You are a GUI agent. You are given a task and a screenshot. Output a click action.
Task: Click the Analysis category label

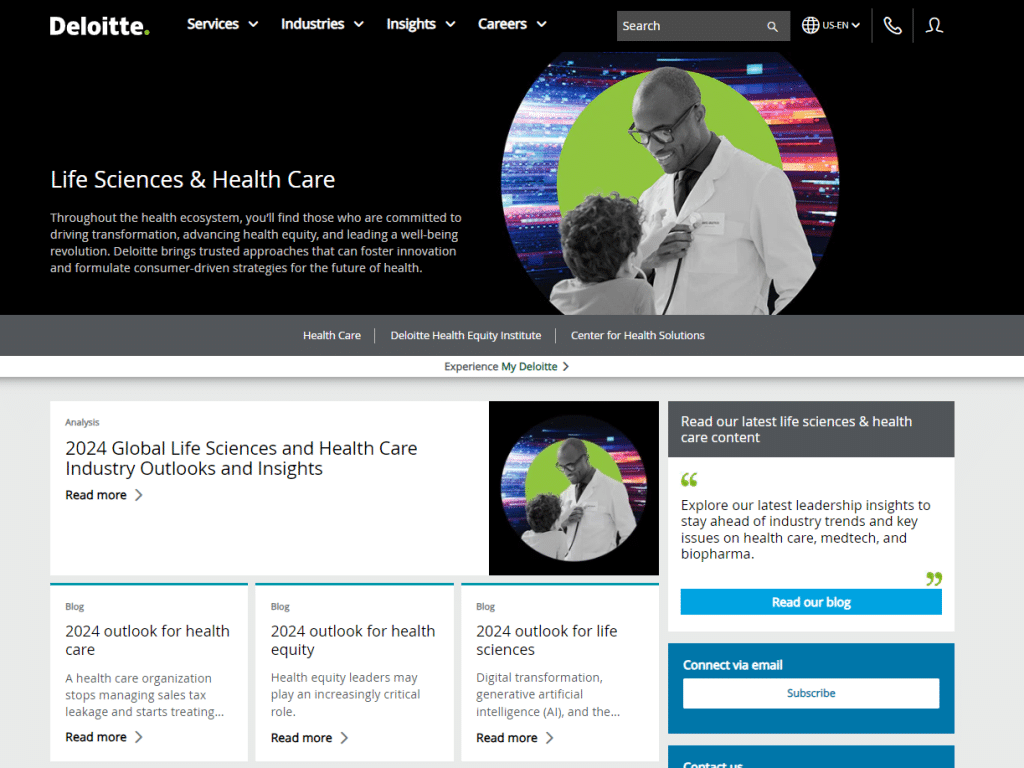[82, 423]
